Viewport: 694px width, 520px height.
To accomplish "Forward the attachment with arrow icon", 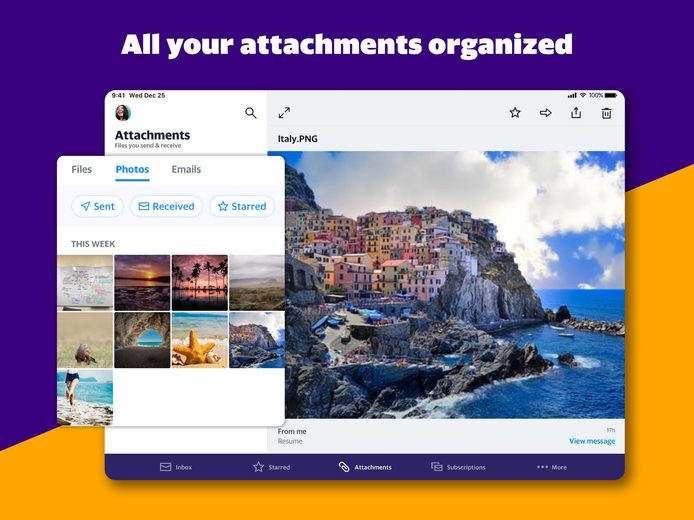I will 546,113.
